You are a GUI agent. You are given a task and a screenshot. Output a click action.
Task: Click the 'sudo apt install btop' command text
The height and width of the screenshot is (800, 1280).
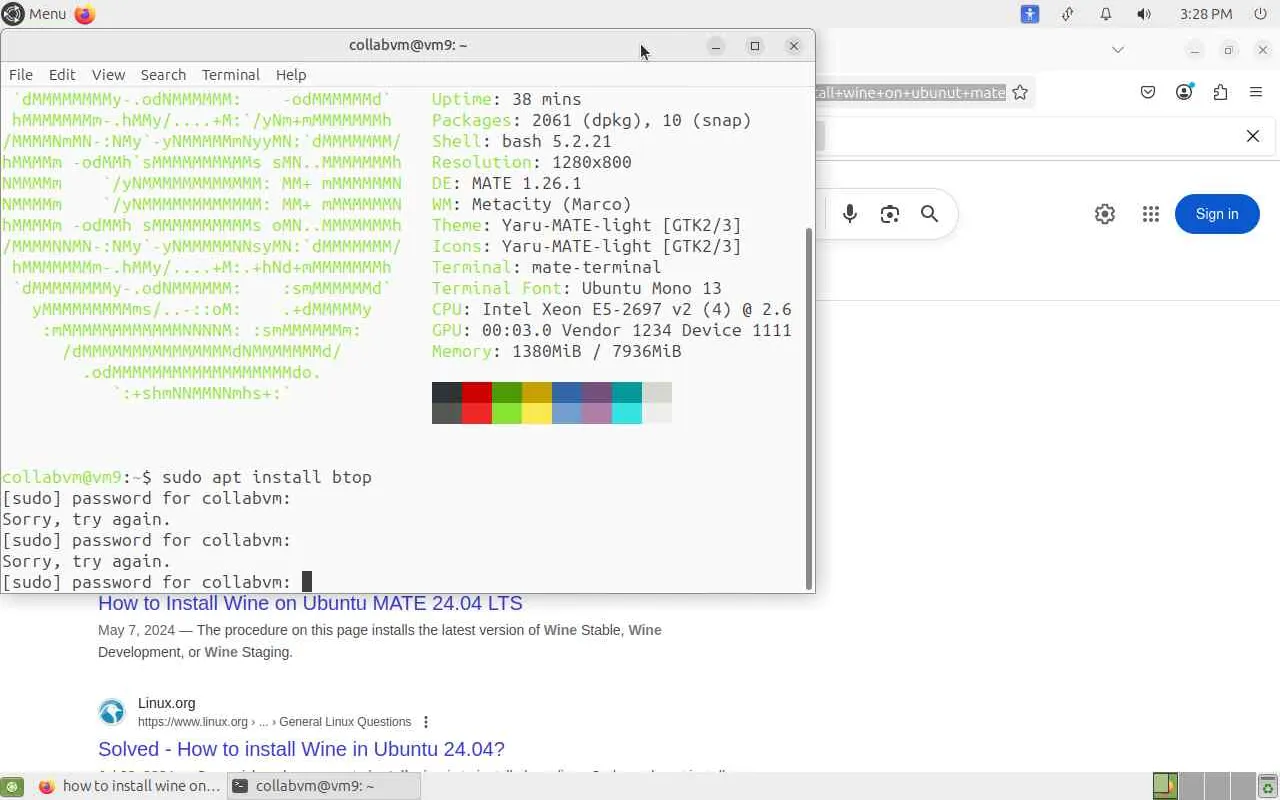267,477
